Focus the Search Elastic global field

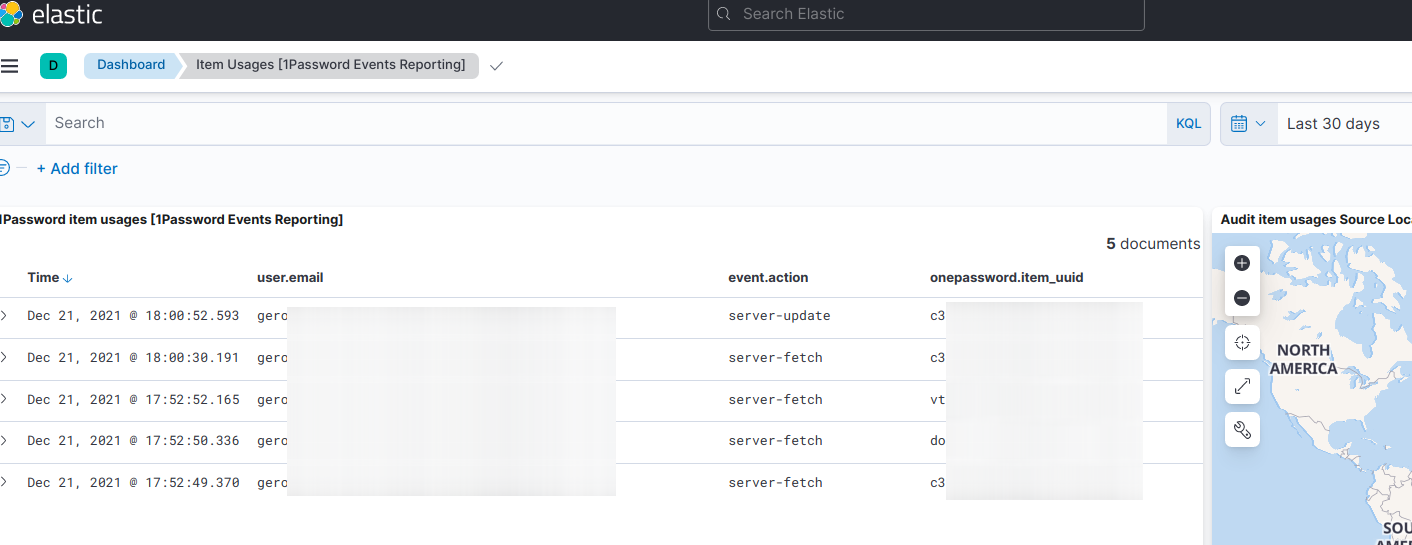(x=926, y=15)
